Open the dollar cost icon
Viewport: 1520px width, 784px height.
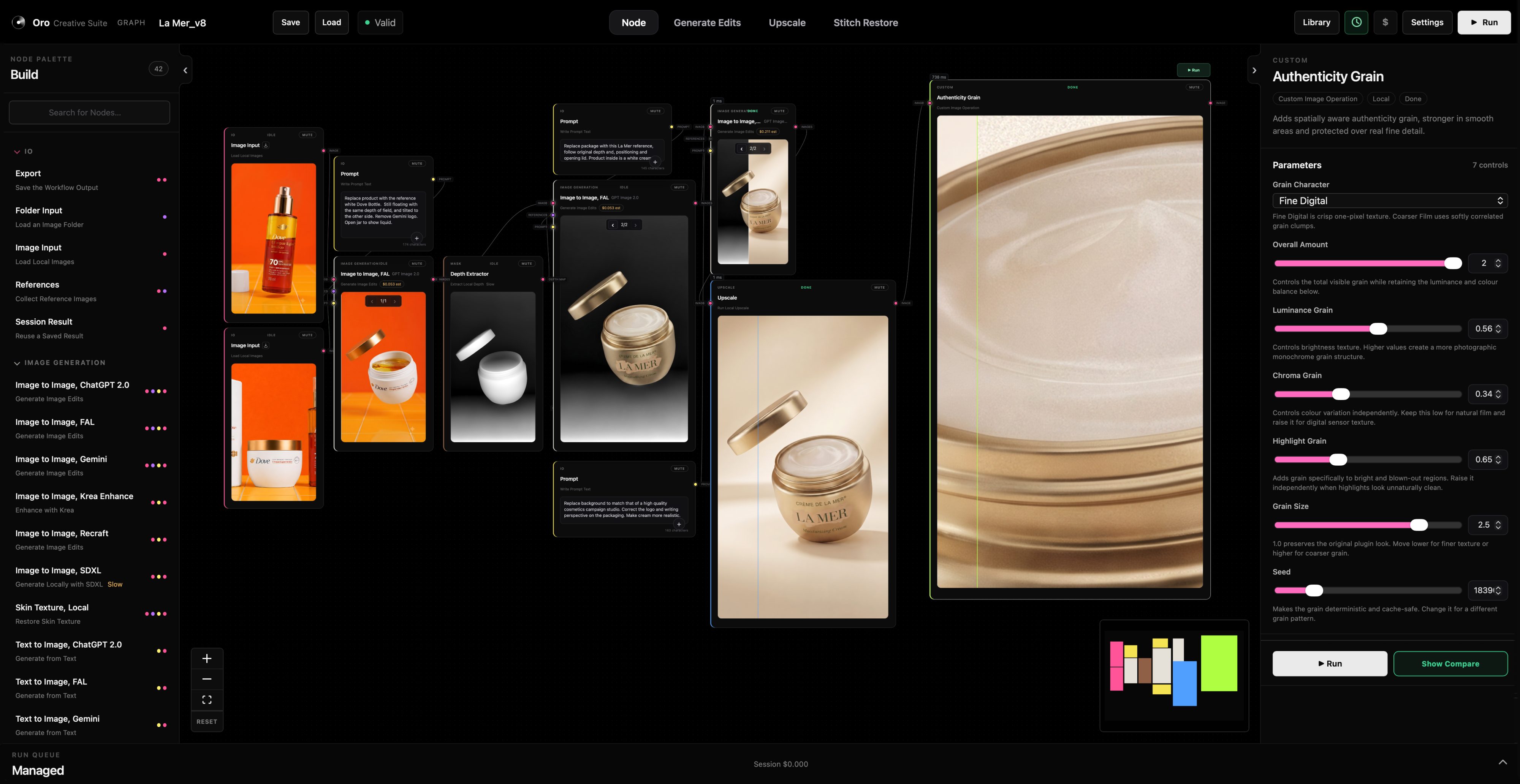coord(1385,22)
